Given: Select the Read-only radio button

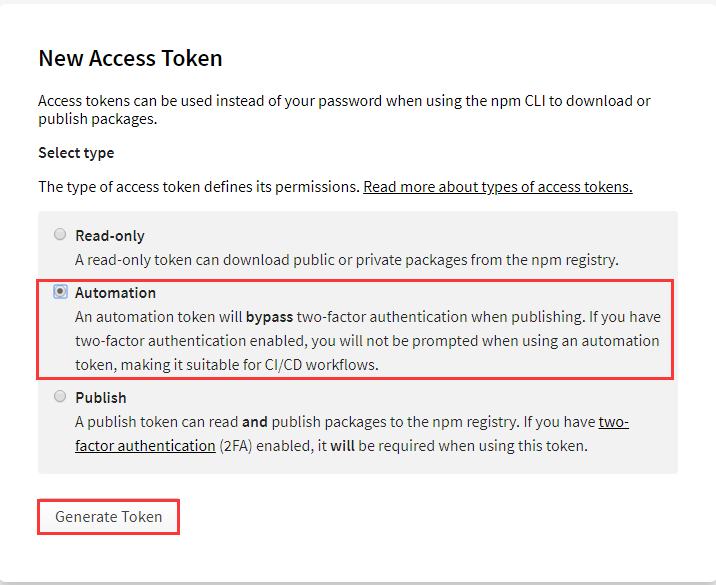Looking at the screenshot, I should 60,235.
